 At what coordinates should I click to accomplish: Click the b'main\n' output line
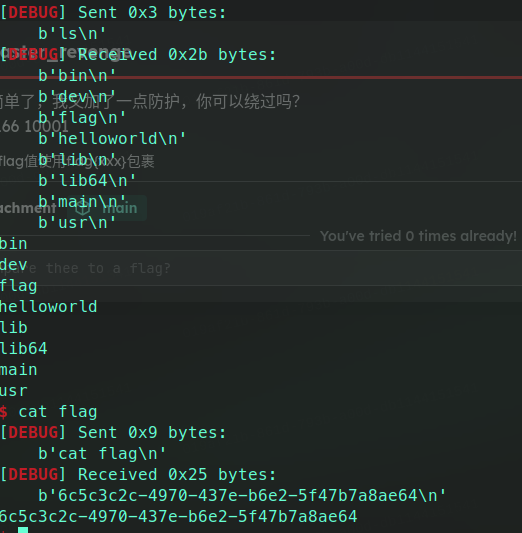click(82, 202)
